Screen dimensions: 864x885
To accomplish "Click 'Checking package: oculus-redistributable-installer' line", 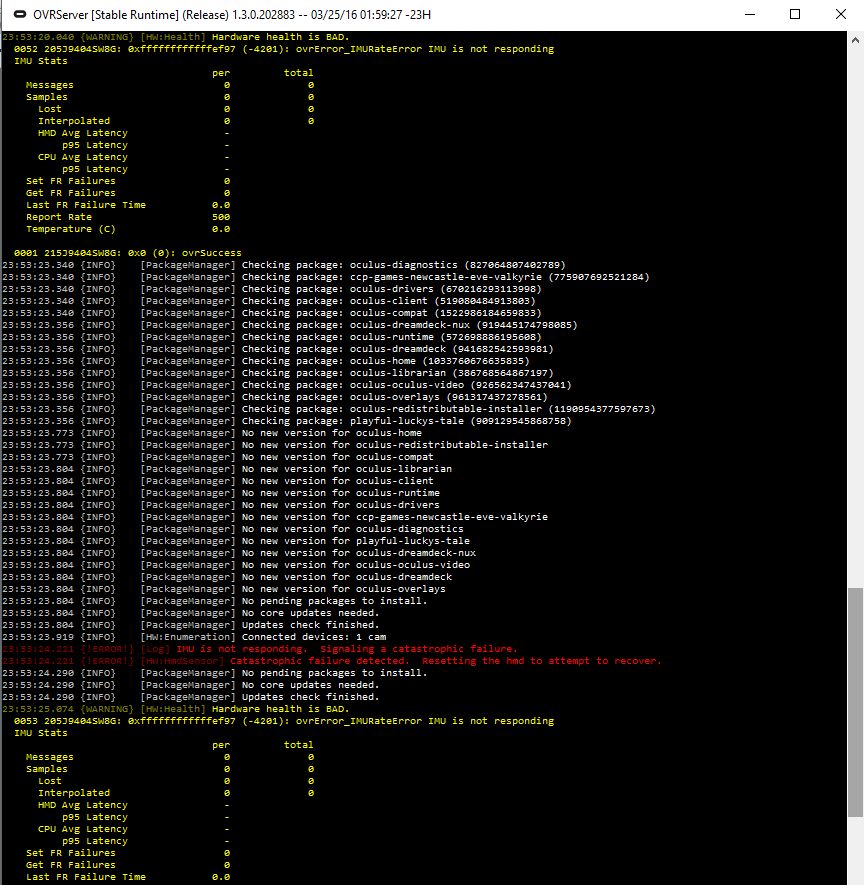I will coord(329,409).
